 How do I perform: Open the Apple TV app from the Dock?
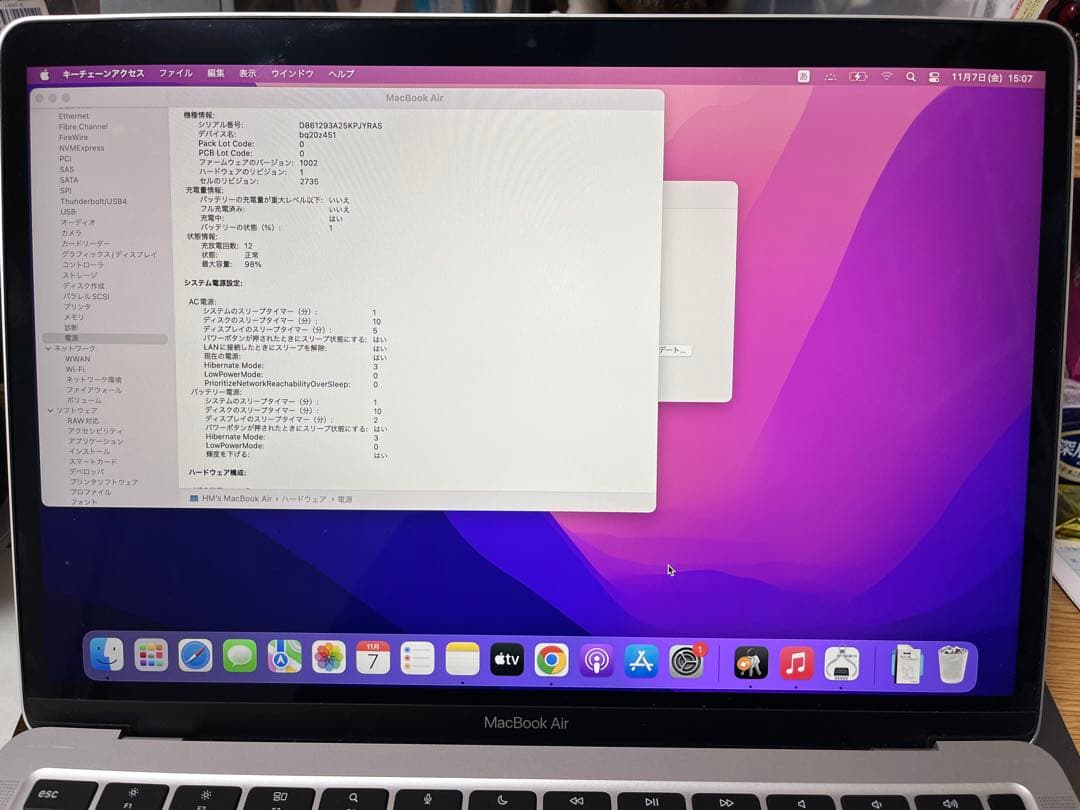(x=506, y=660)
